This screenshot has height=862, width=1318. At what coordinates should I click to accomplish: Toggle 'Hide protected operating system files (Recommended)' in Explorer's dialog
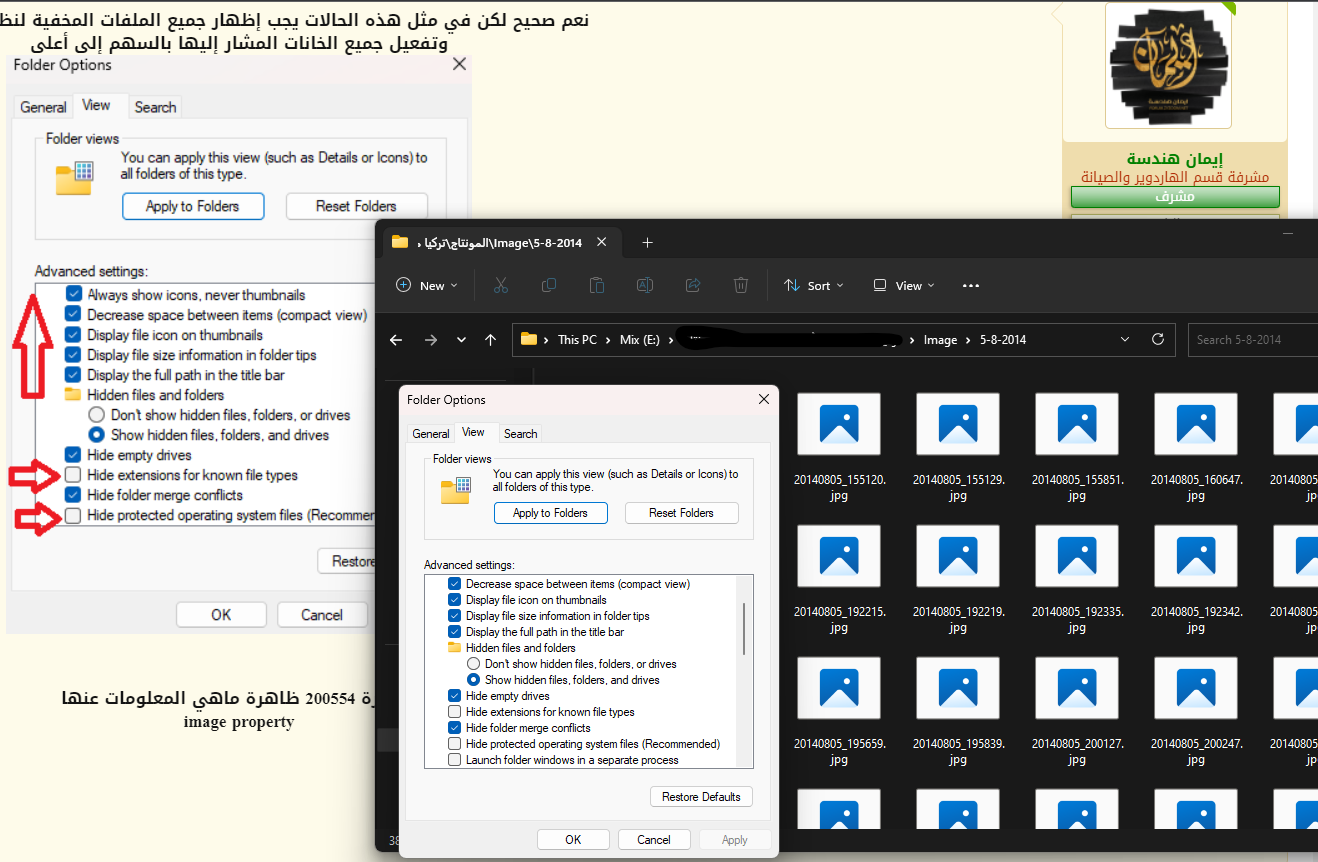pyautogui.click(x=455, y=744)
